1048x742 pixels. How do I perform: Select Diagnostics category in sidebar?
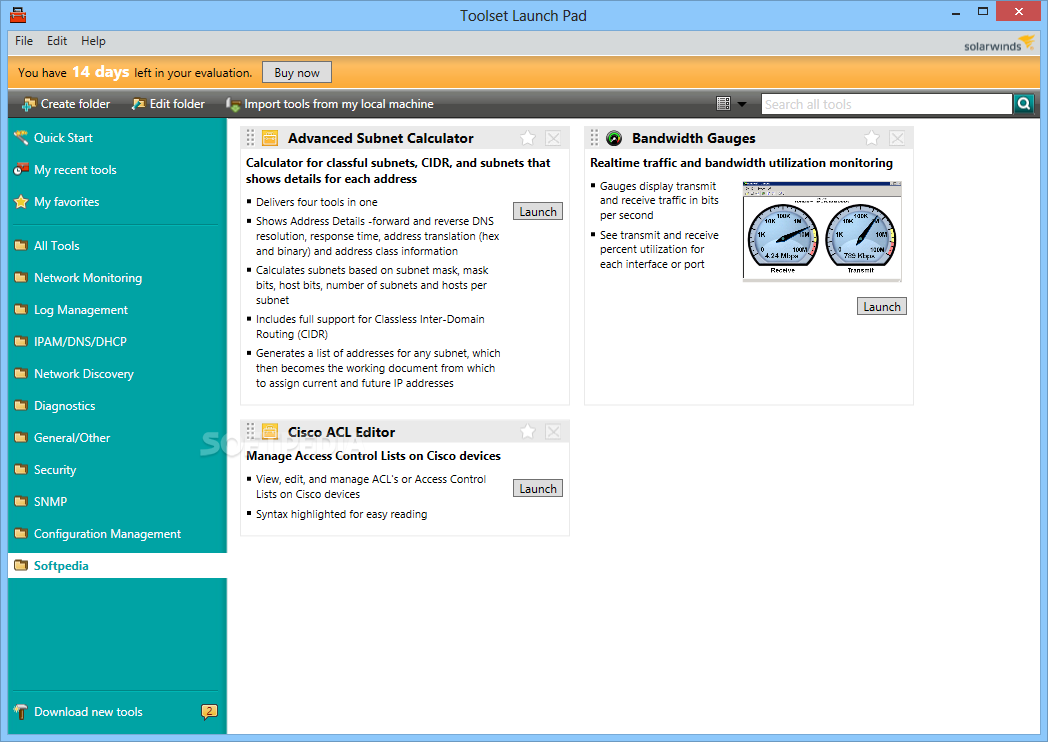tap(65, 406)
